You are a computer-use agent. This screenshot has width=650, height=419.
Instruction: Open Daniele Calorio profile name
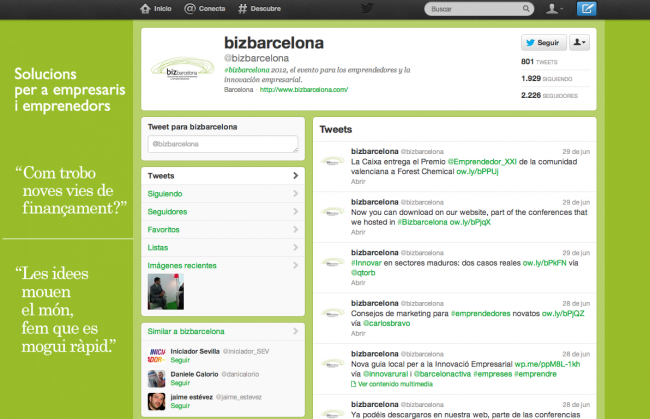click(194, 374)
